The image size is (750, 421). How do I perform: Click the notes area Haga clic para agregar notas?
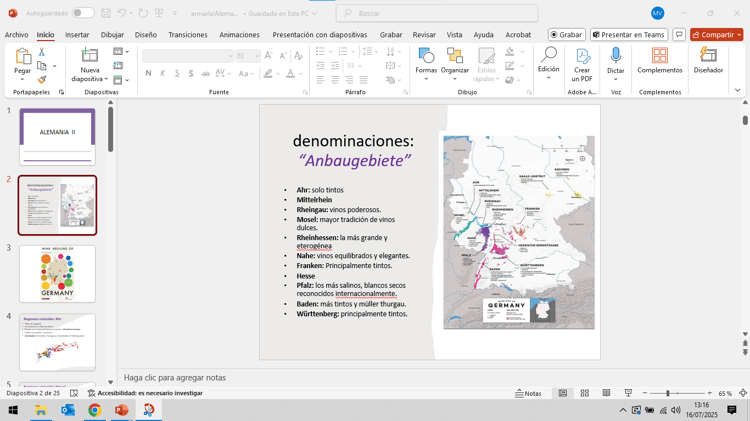pyautogui.click(x=175, y=377)
